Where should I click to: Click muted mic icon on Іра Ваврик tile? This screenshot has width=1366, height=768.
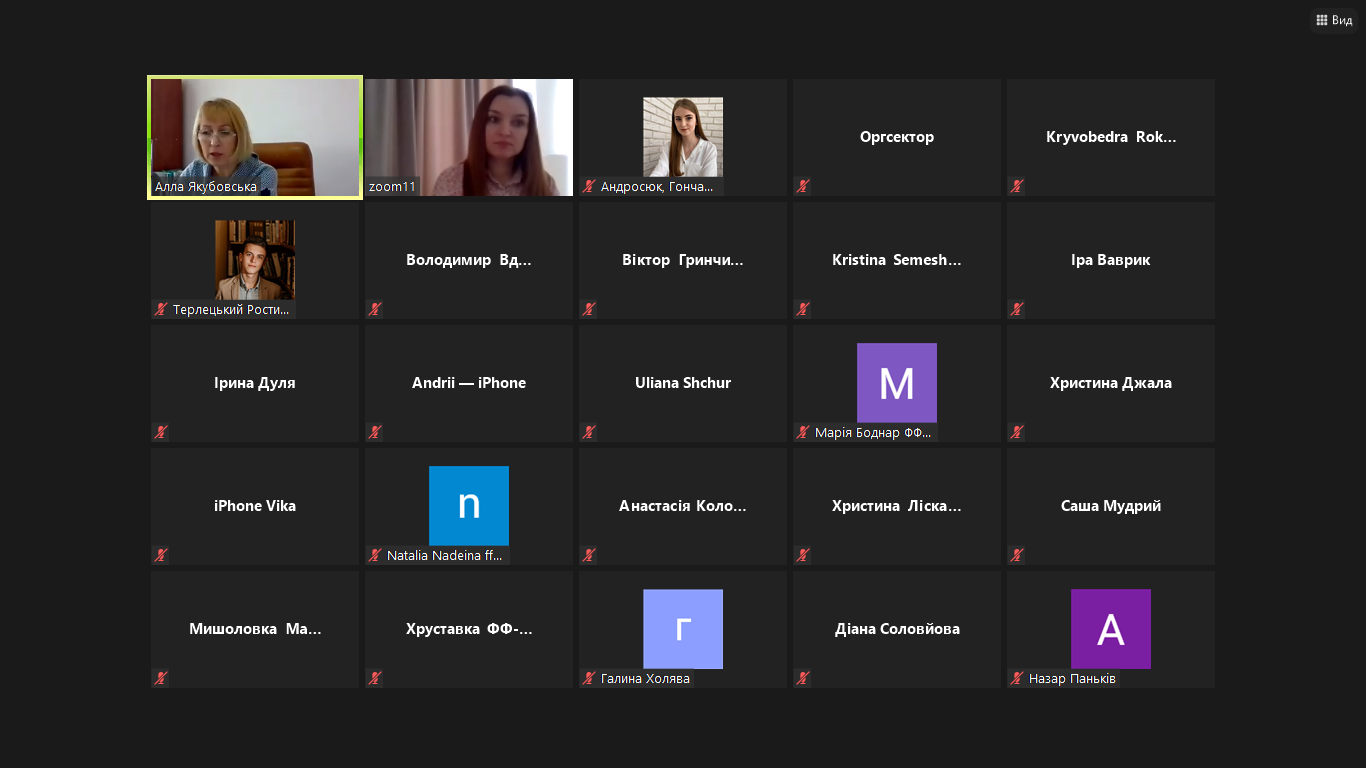1016,309
